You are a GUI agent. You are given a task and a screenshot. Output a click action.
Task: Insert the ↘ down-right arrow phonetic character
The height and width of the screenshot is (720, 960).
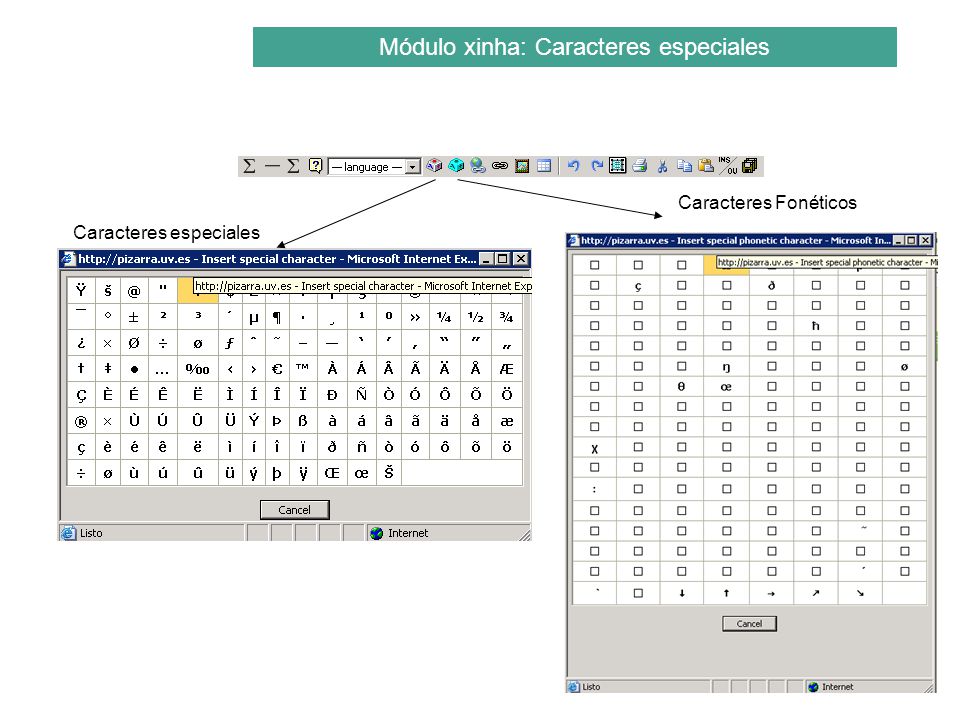point(860,593)
